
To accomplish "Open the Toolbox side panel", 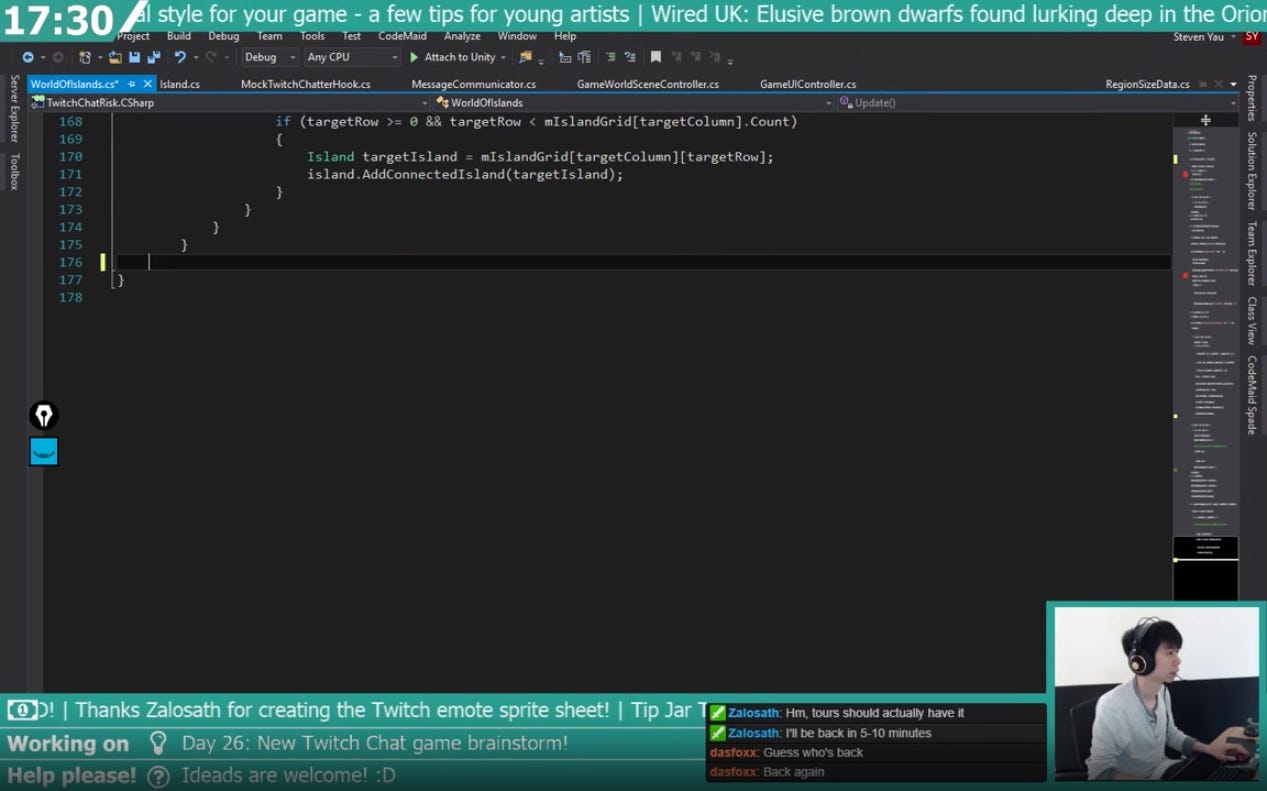I will click(14, 171).
